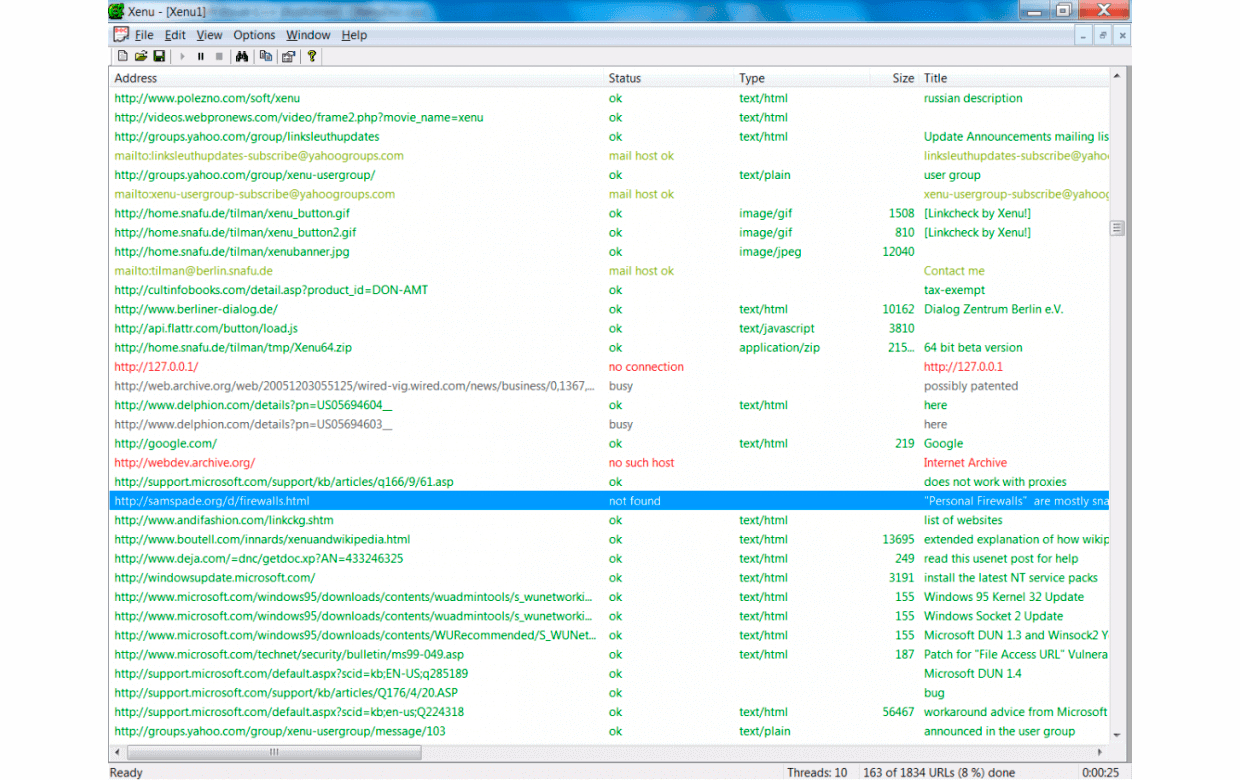Open the Help menu in the menu bar
The width and height of the screenshot is (1240, 780).
pyautogui.click(x=354, y=35)
